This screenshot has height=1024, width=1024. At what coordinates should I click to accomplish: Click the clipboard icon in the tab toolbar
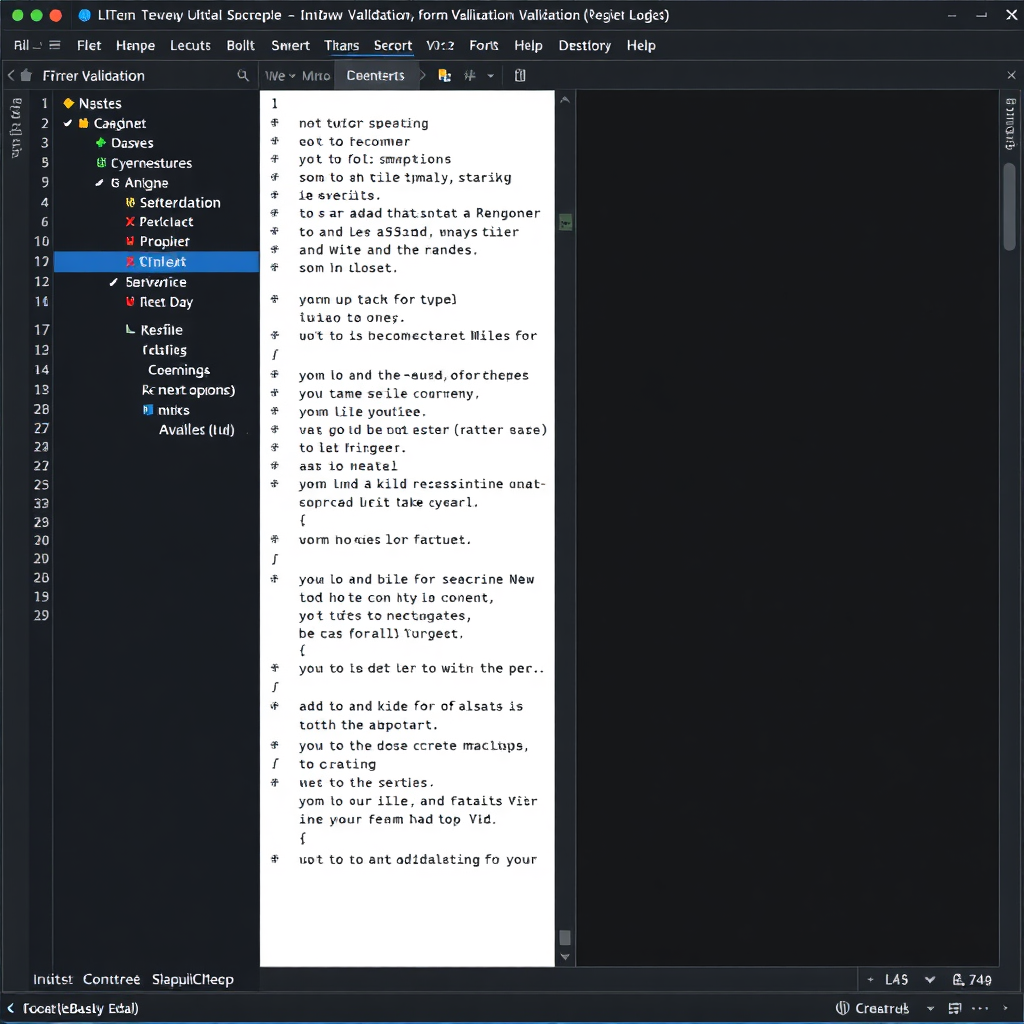[x=520, y=76]
